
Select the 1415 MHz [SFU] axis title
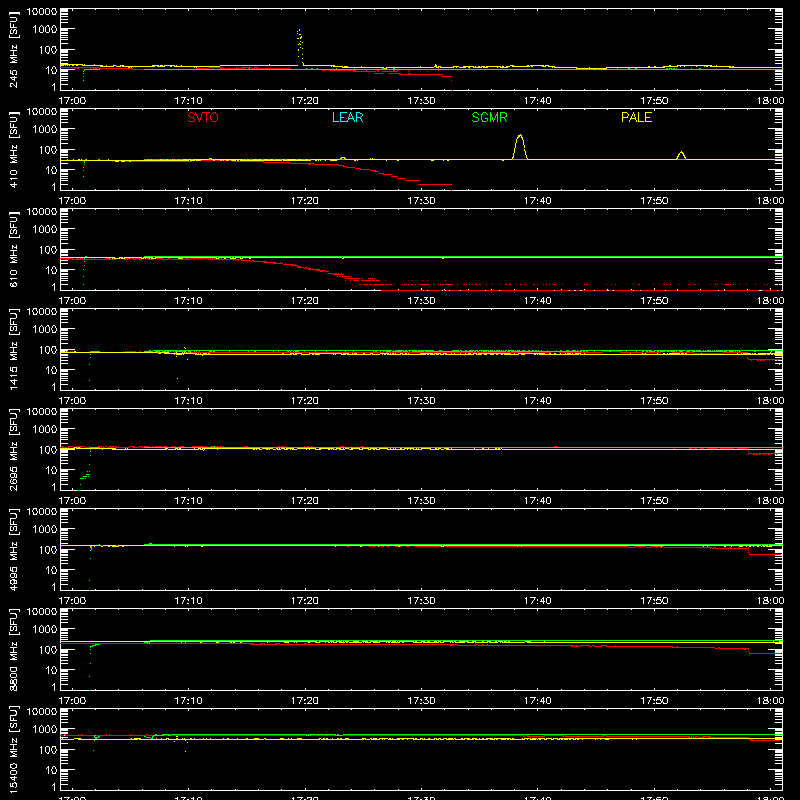[x=14, y=350]
